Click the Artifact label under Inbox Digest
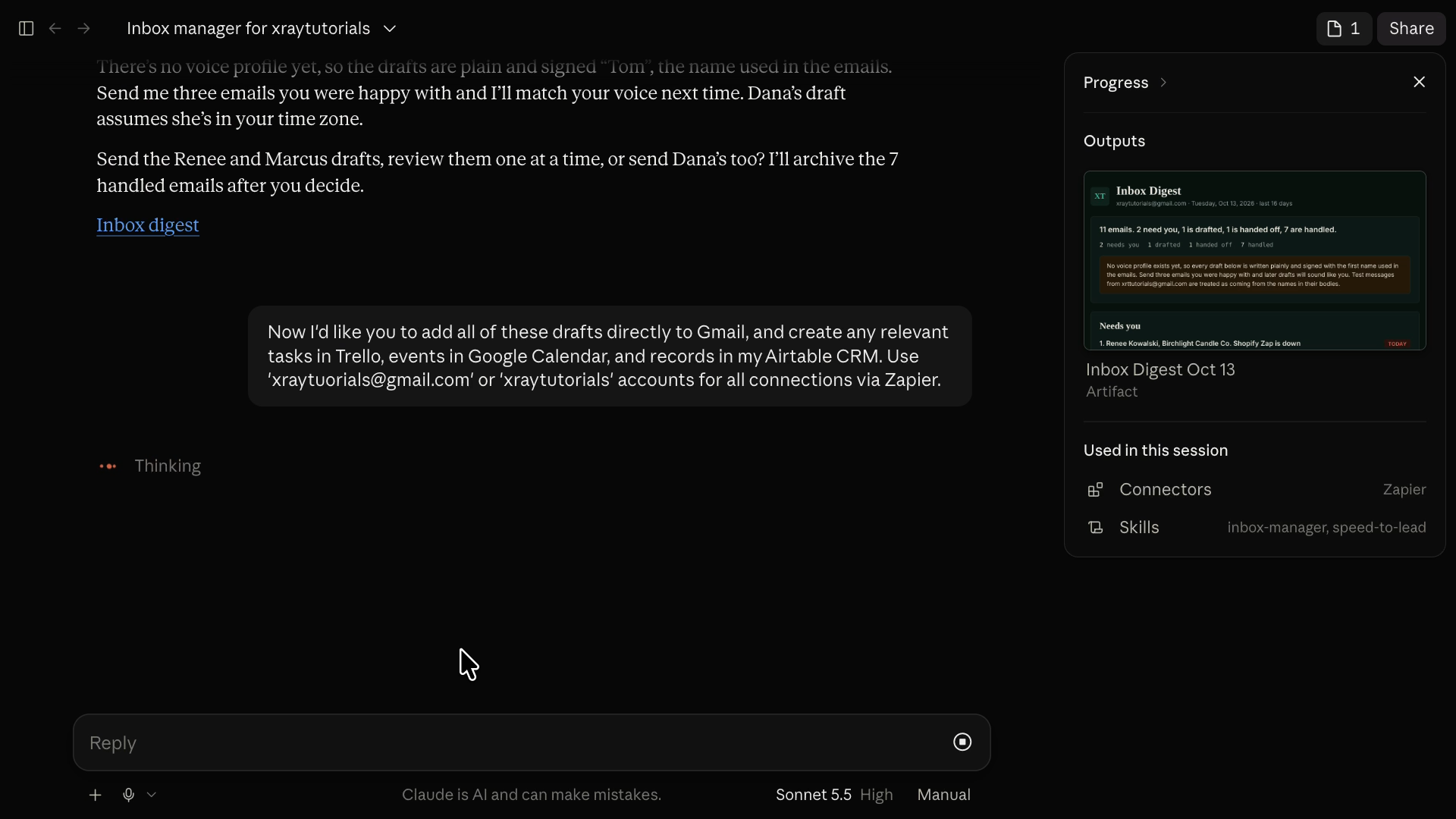This screenshot has width=1456, height=819. tap(1111, 392)
